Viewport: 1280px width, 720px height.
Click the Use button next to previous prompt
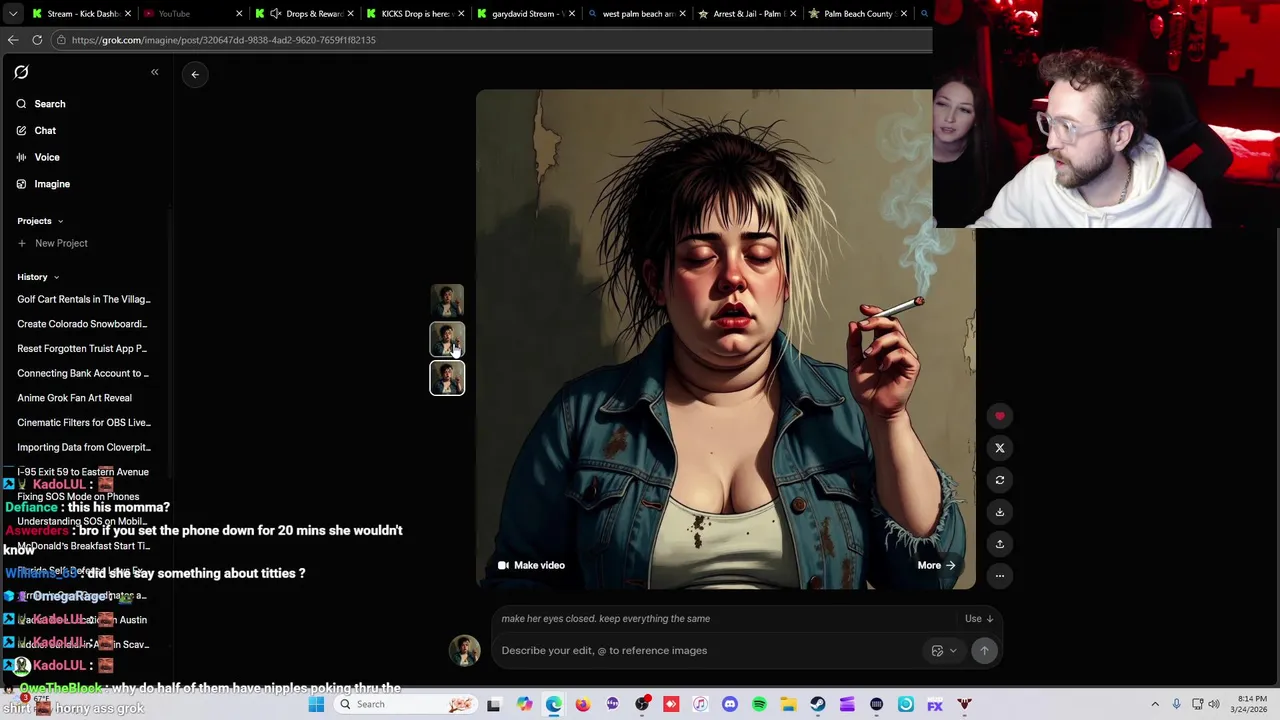pos(979,619)
